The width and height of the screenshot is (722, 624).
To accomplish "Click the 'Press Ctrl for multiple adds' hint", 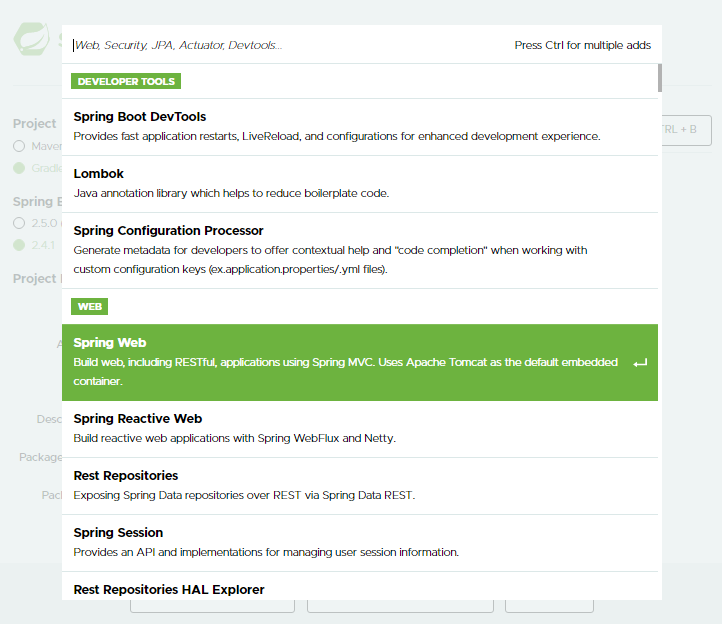I will (582, 45).
